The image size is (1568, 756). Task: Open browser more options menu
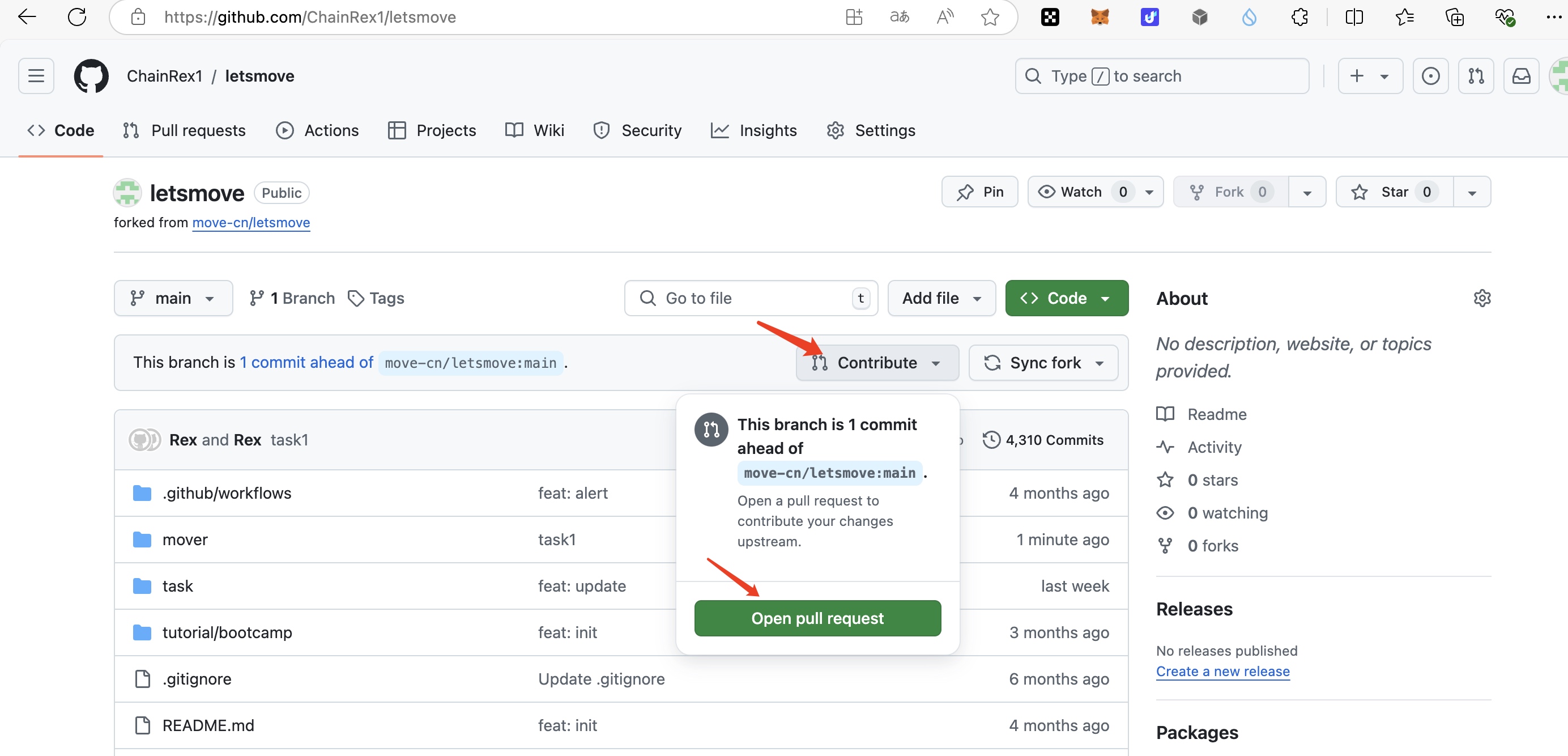1553,17
